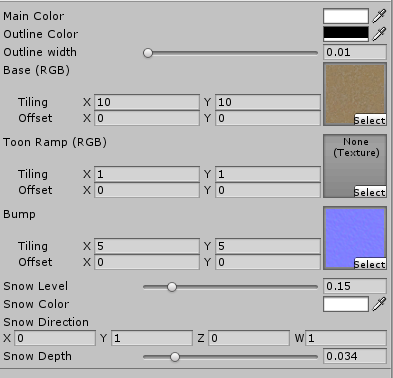Pick Main Color with eyedropper icon
393x378 pixels.
[379, 16]
